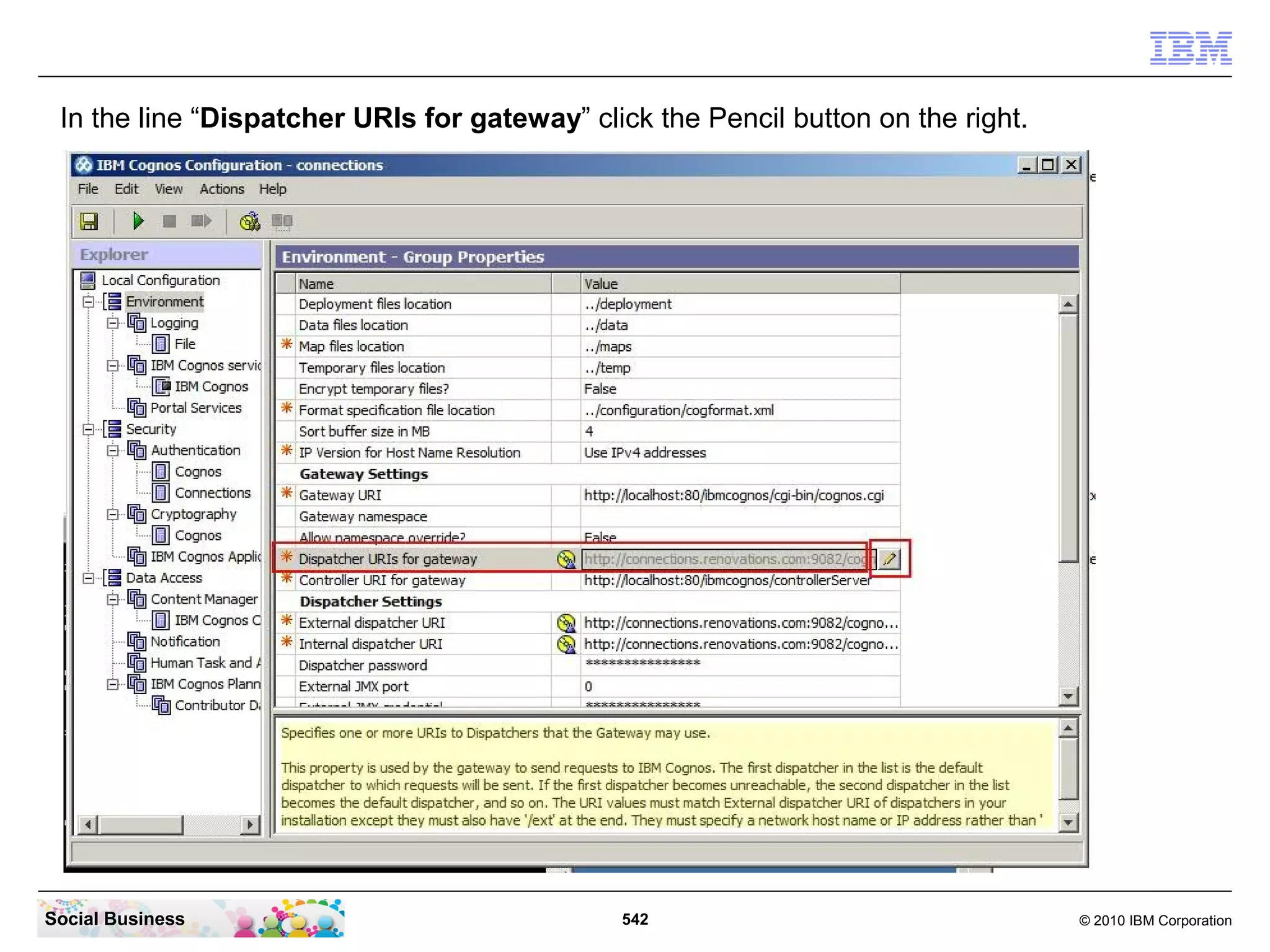
Task: Select Contributor Data tree item
Action: click(218, 705)
